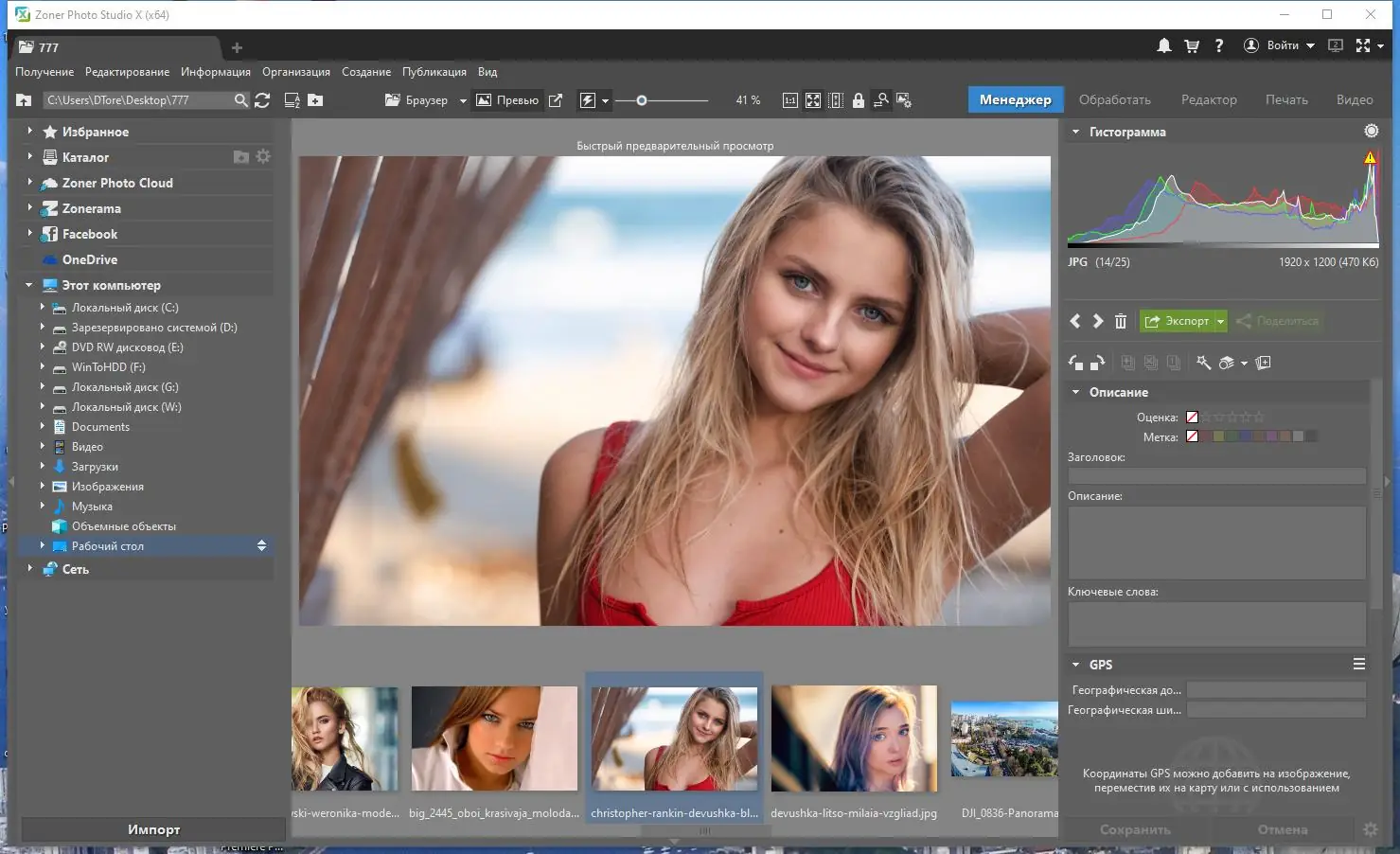Clear the Оценка rating box
Viewport: 1400px width, 854px height.
(1193, 418)
